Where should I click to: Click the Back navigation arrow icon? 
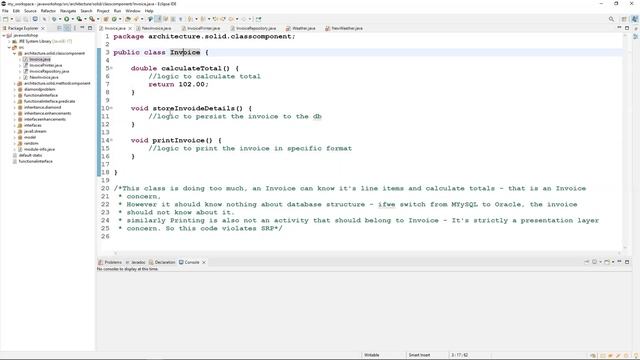point(231,19)
